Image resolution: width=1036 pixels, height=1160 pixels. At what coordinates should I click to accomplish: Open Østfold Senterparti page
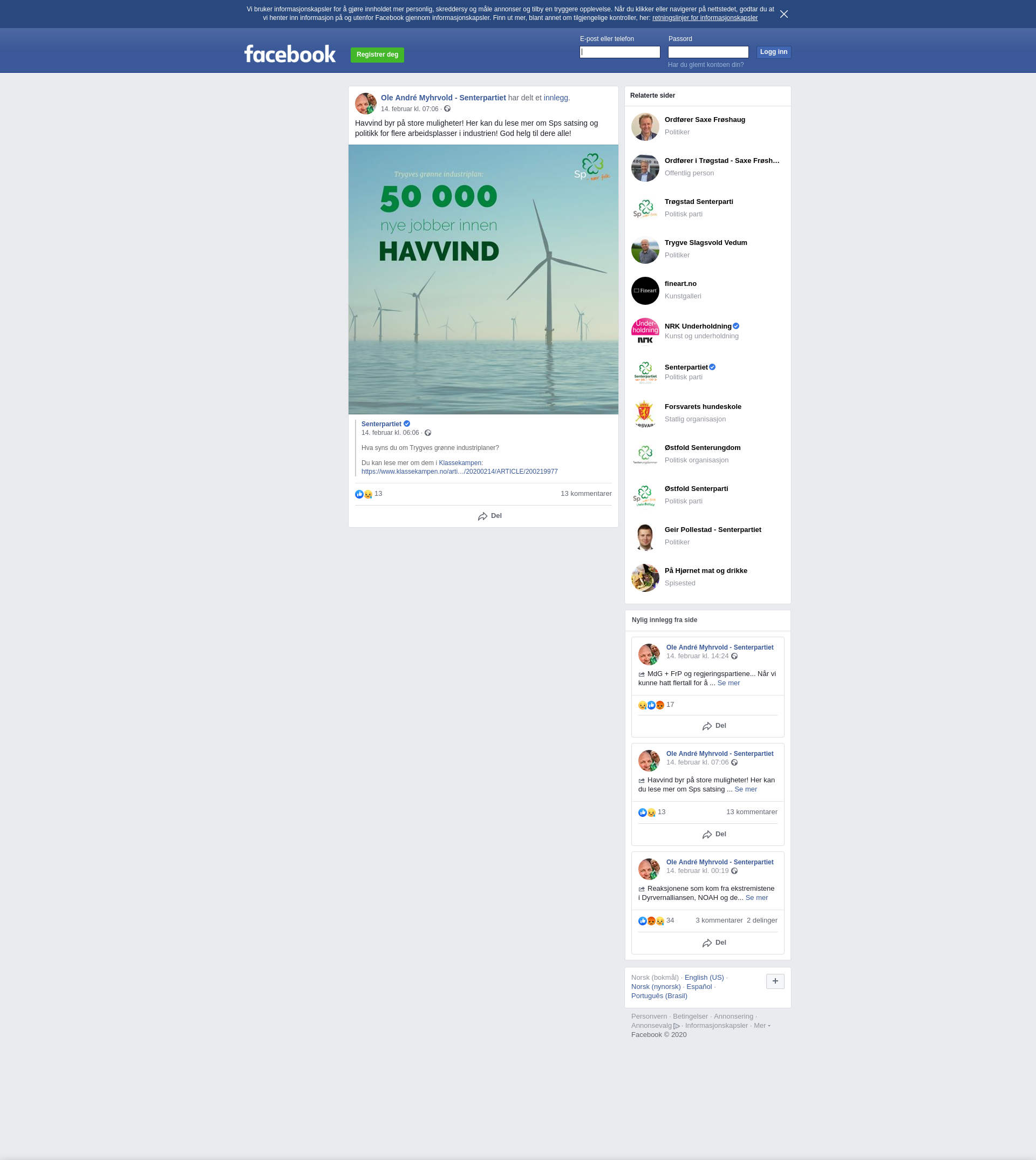(696, 488)
